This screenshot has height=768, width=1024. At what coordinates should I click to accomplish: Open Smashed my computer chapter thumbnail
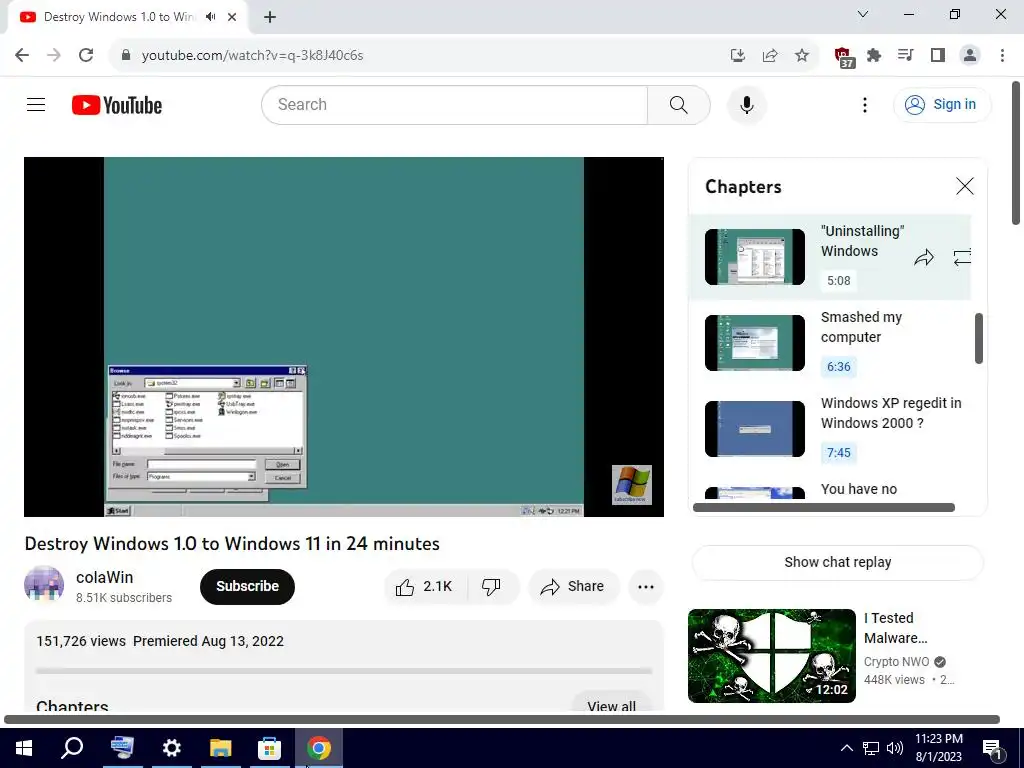click(x=754, y=343)
